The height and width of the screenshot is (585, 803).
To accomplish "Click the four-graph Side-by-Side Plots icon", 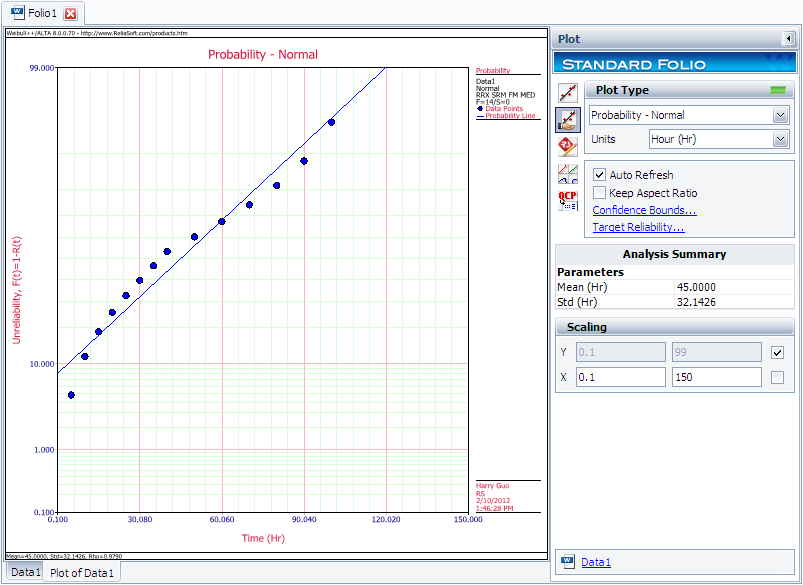I will point(568,174).
